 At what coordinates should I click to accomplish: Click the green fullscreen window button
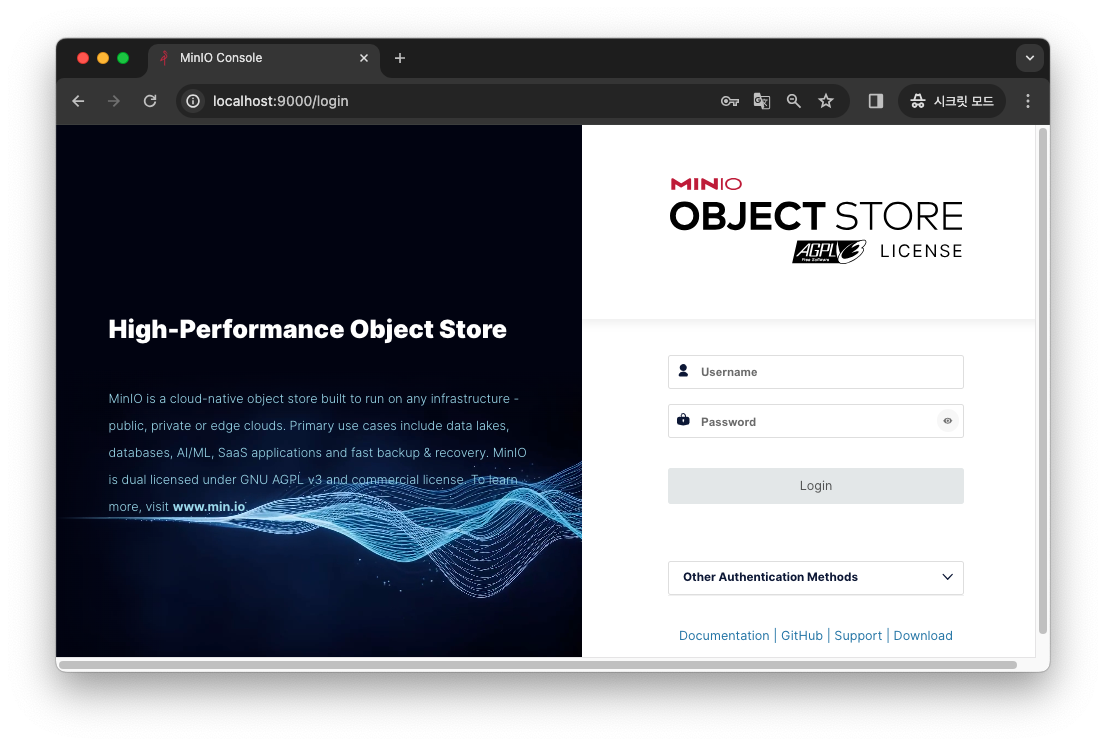coord(123,58)
